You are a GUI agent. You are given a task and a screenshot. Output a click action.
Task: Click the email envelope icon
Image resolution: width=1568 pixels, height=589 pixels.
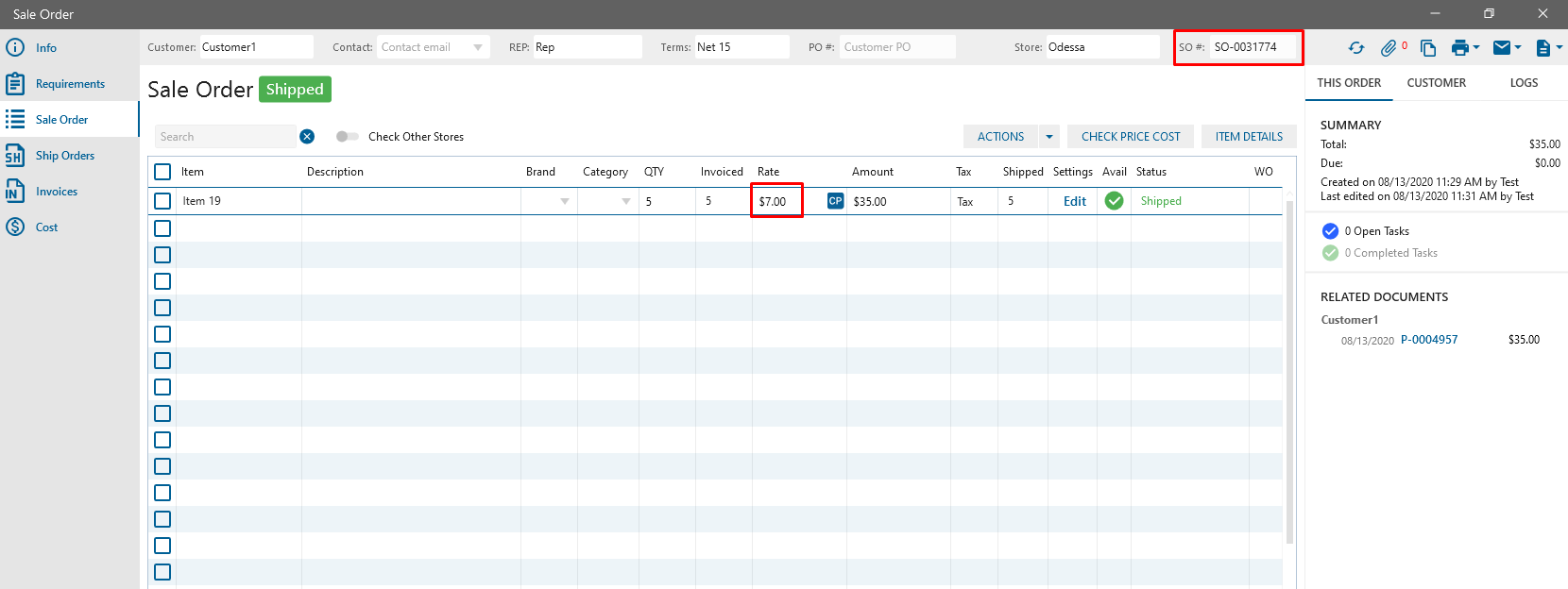(x=1502, y=48)
